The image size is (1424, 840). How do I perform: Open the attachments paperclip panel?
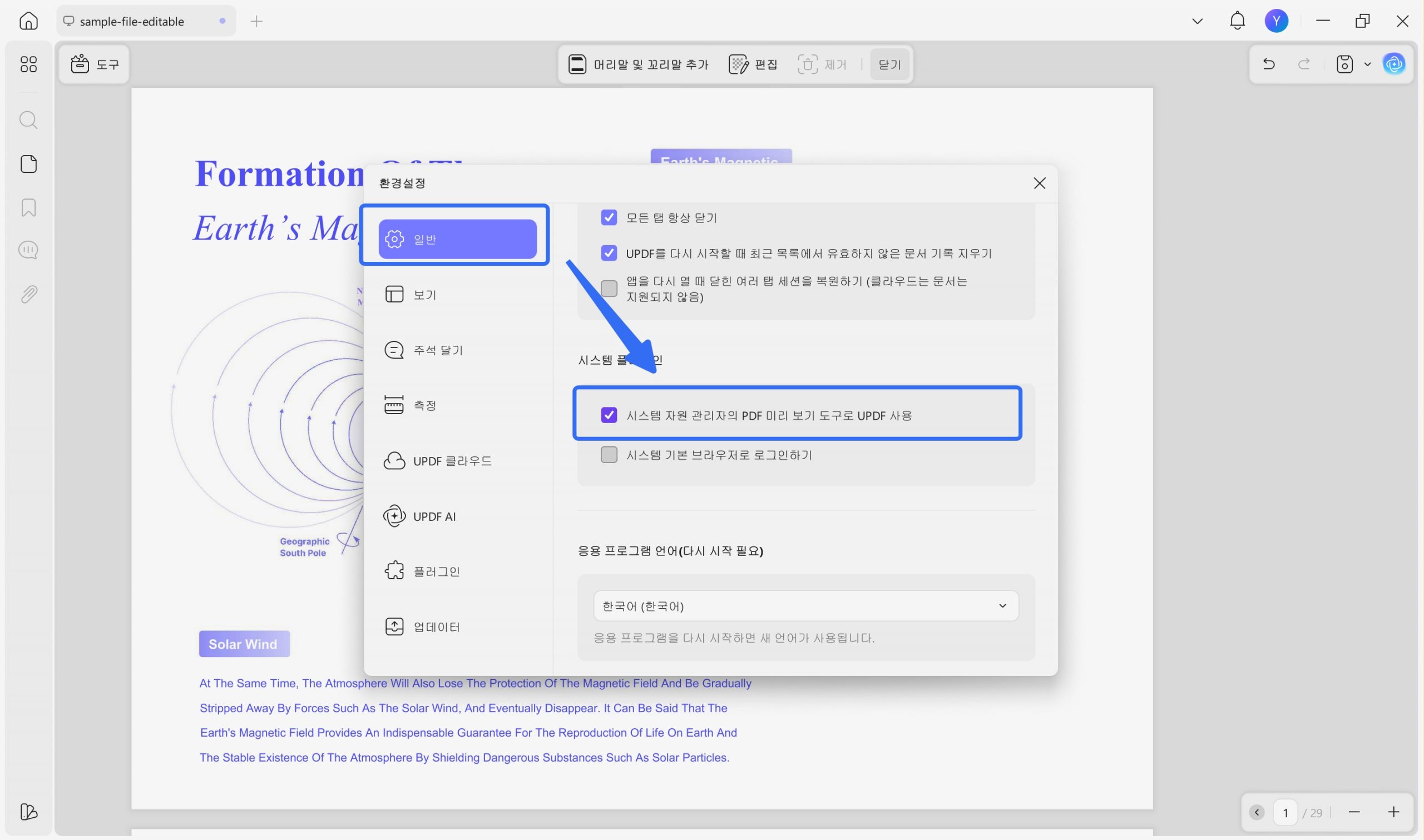[28, 294]
